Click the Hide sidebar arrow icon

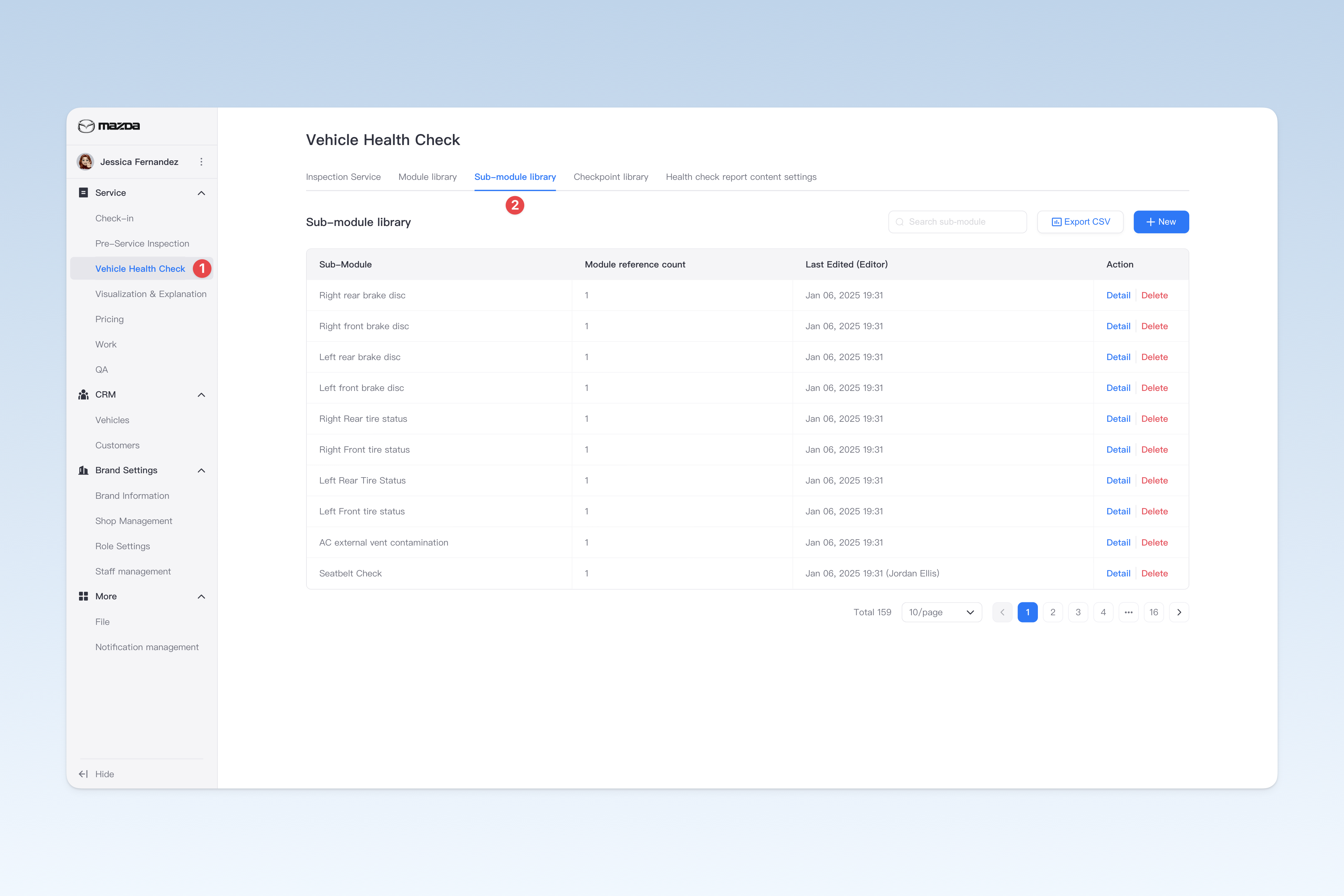click(83, 774)
